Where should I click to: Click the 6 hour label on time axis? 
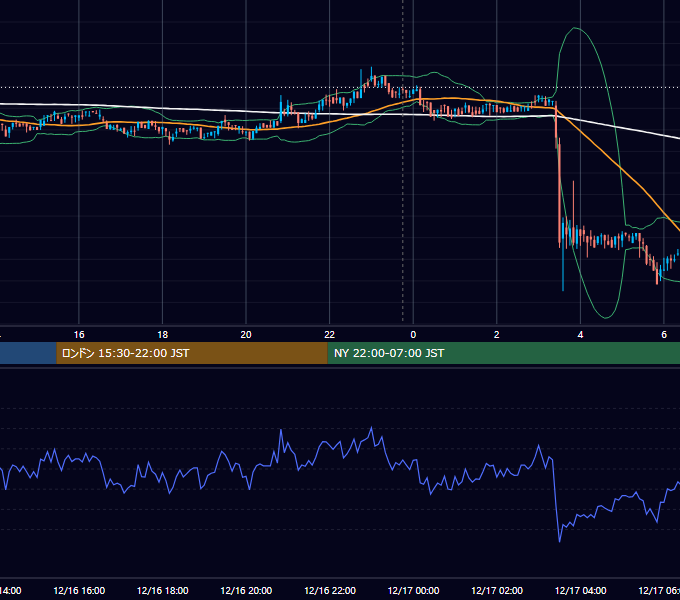pos(664,335)
